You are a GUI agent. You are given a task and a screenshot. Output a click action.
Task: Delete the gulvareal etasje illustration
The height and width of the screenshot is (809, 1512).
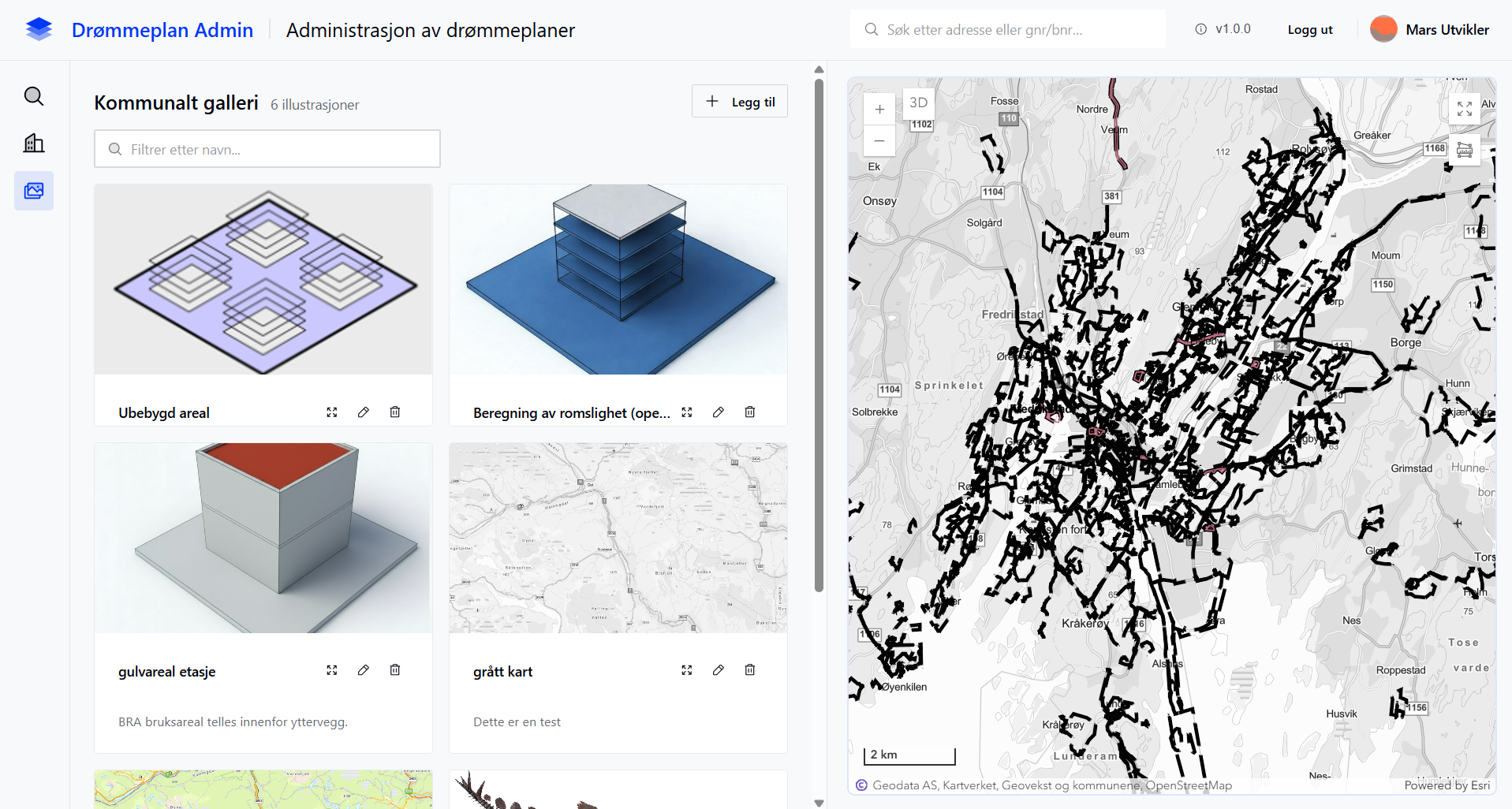tap(395, 670)
